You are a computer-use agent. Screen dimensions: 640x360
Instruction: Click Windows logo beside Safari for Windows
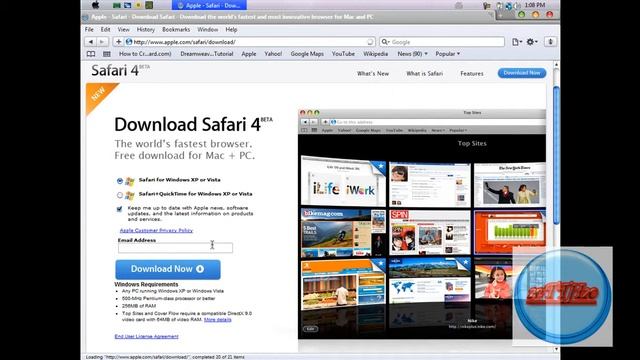coord(130,181)
